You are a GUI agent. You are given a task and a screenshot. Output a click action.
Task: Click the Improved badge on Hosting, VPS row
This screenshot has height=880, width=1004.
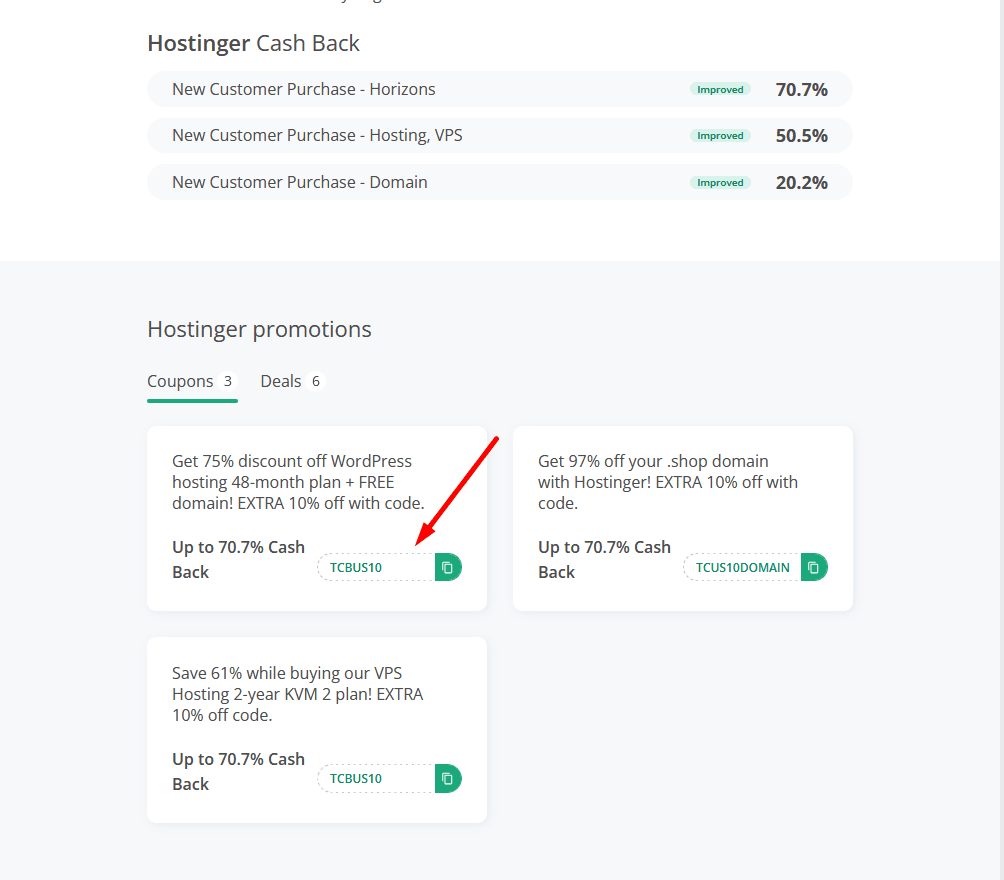pos(720,135)
